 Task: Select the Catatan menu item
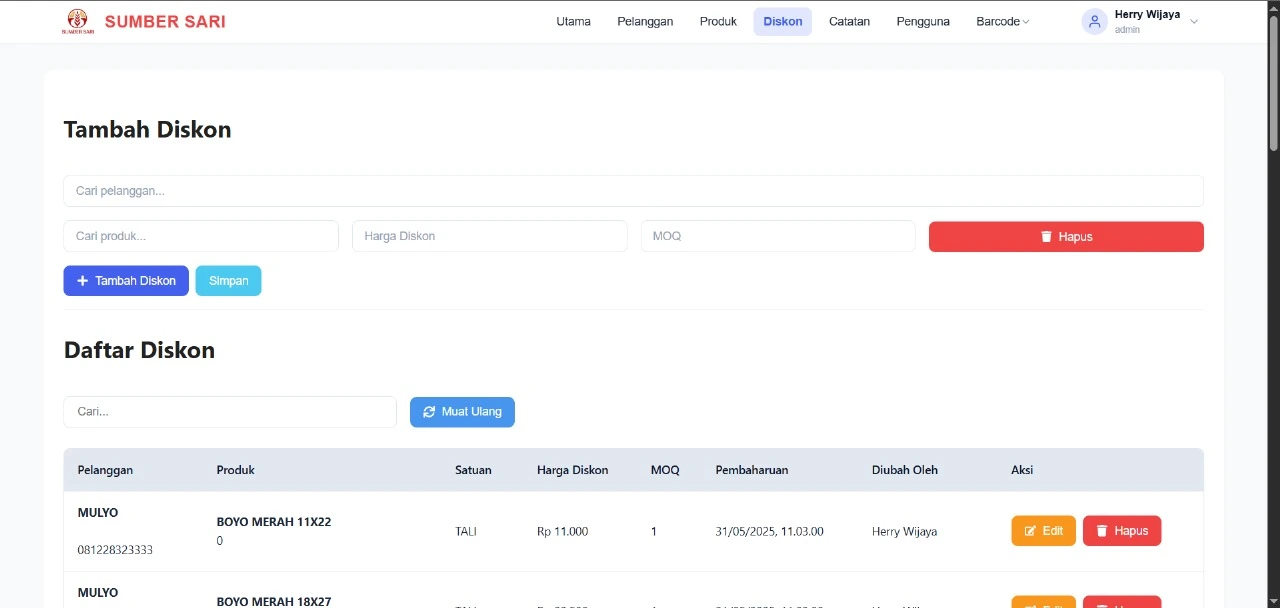coord(849,20)
